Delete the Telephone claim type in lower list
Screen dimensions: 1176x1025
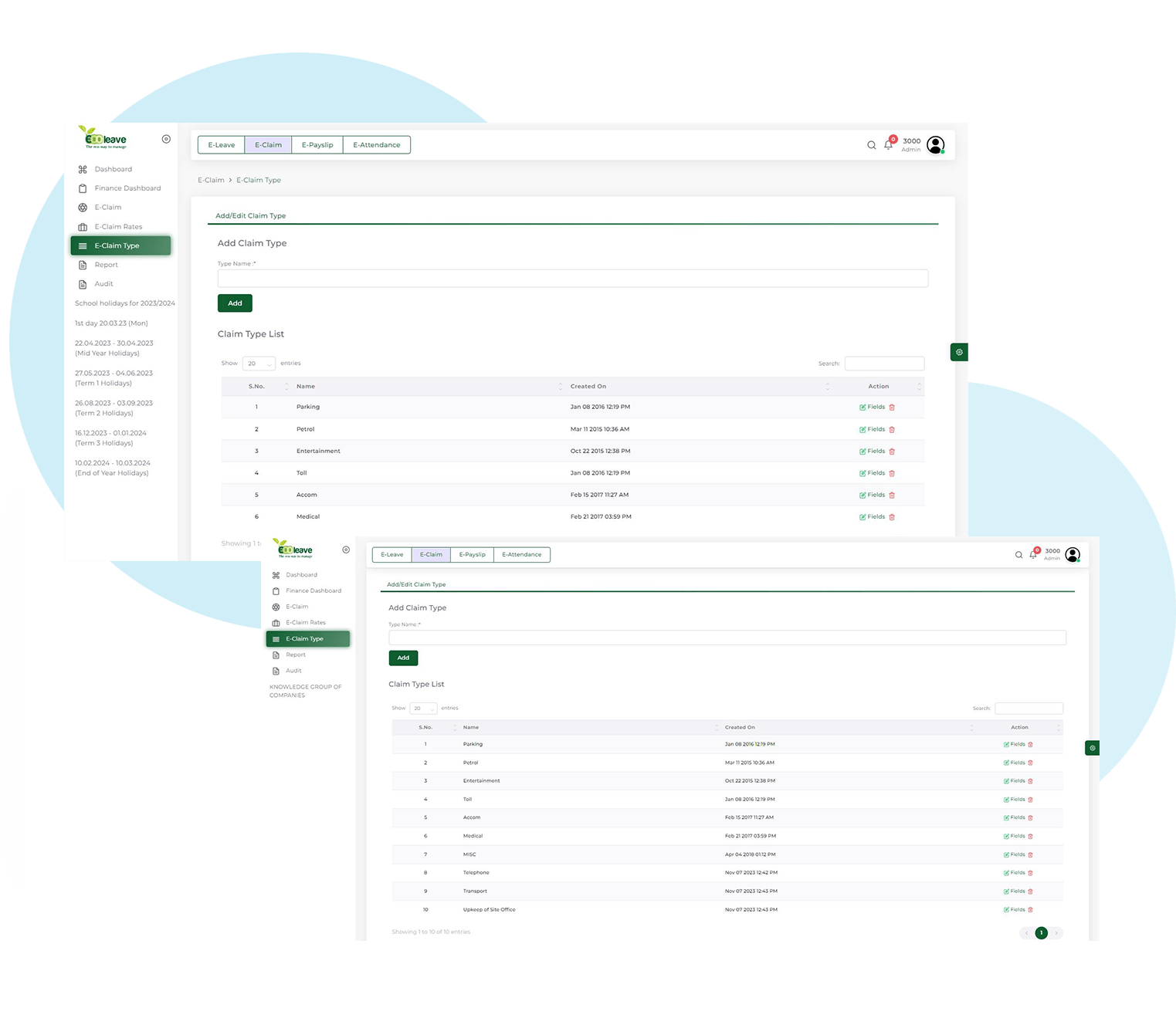[1030, 873]
